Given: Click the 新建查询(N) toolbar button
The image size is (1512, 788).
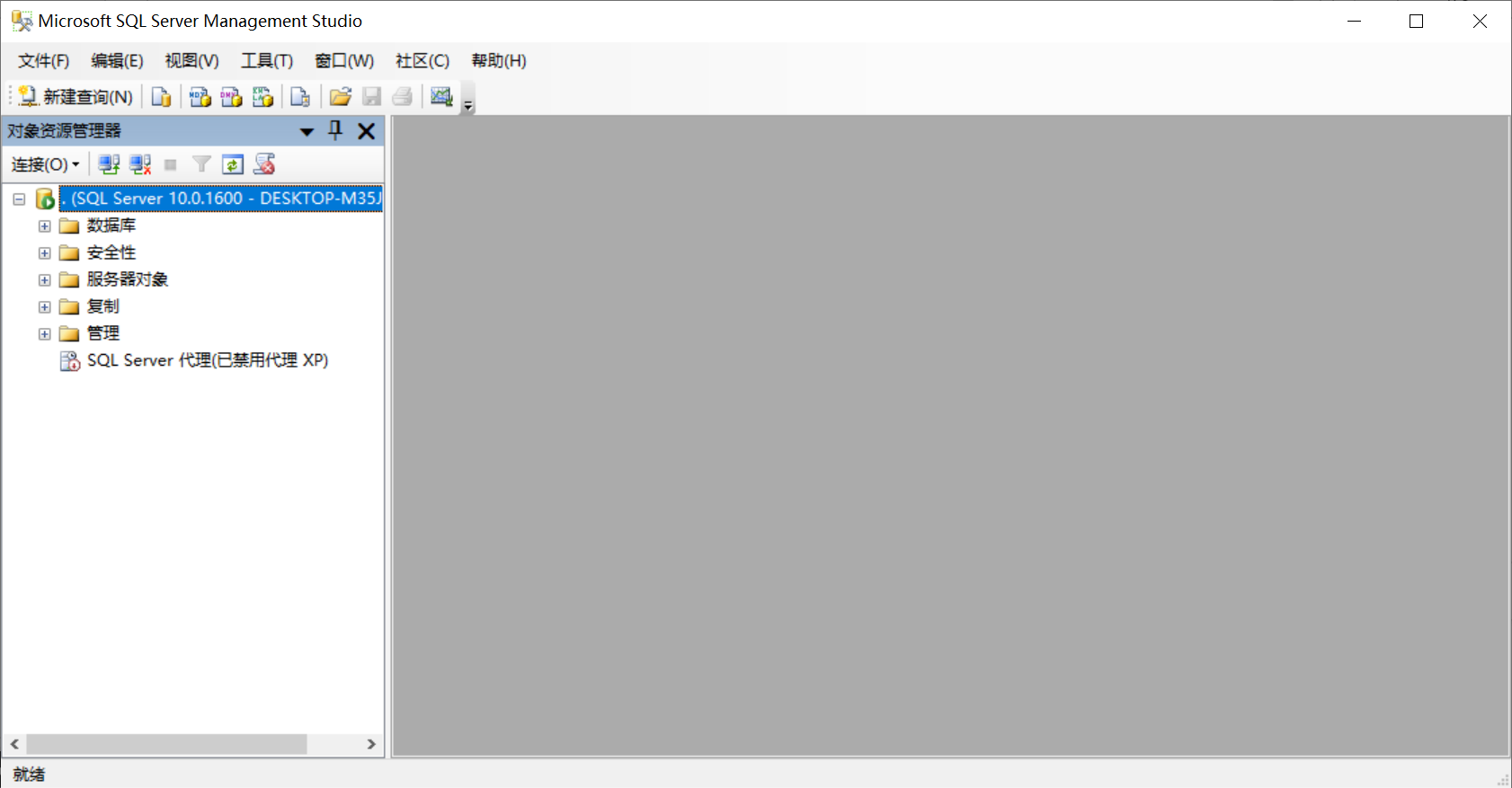Looking at the screenshot, I should click(76, 96).
